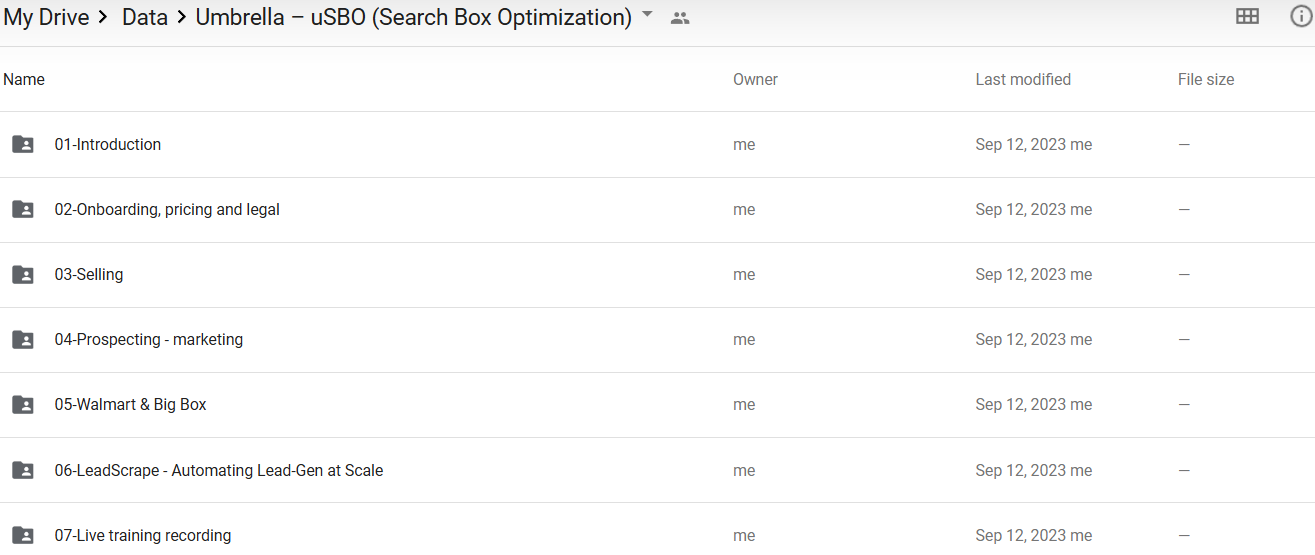Navigate to Data folder in breadcrumb
This screenshot has width=1315, height=555.
(x=144, y=17)
